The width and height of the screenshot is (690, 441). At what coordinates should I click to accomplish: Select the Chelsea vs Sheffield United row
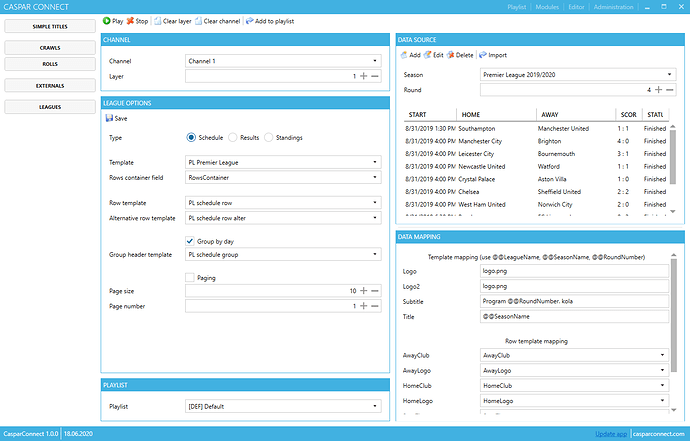[536, 192]
